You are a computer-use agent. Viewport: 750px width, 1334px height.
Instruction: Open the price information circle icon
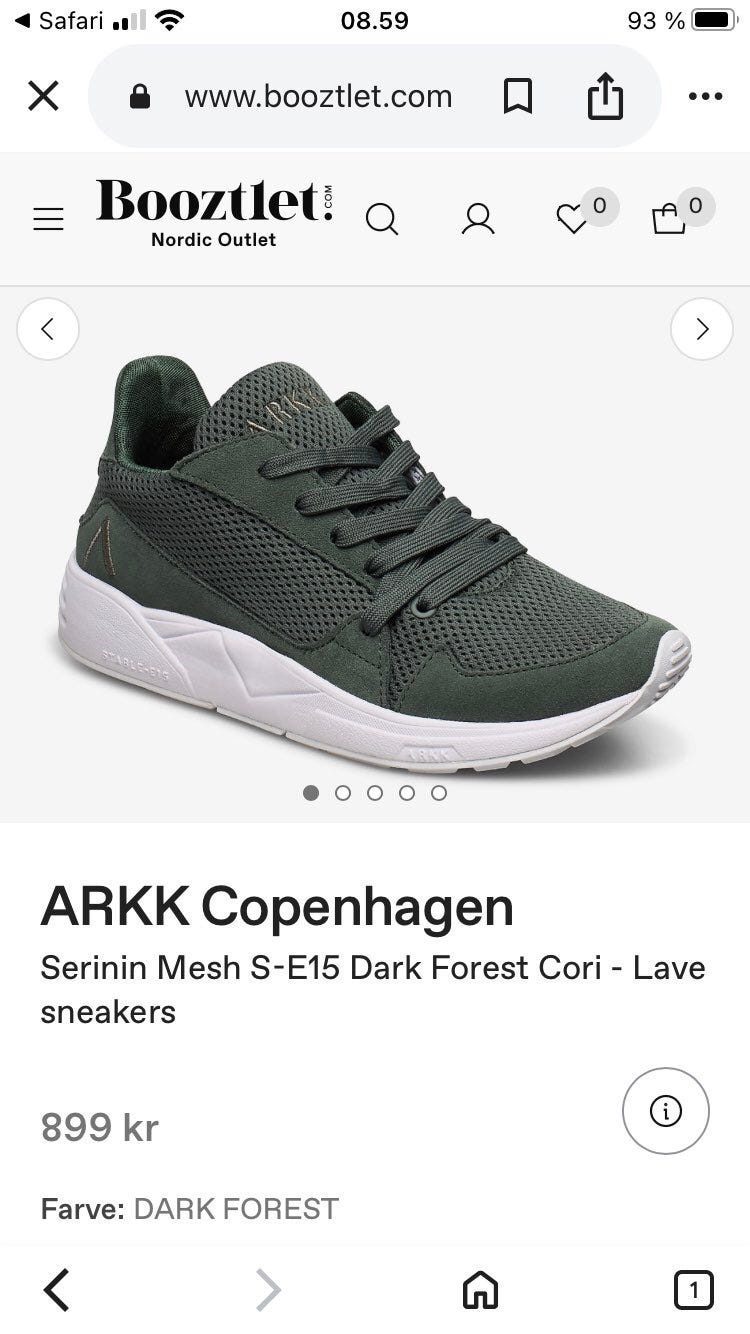point(666,1111)
